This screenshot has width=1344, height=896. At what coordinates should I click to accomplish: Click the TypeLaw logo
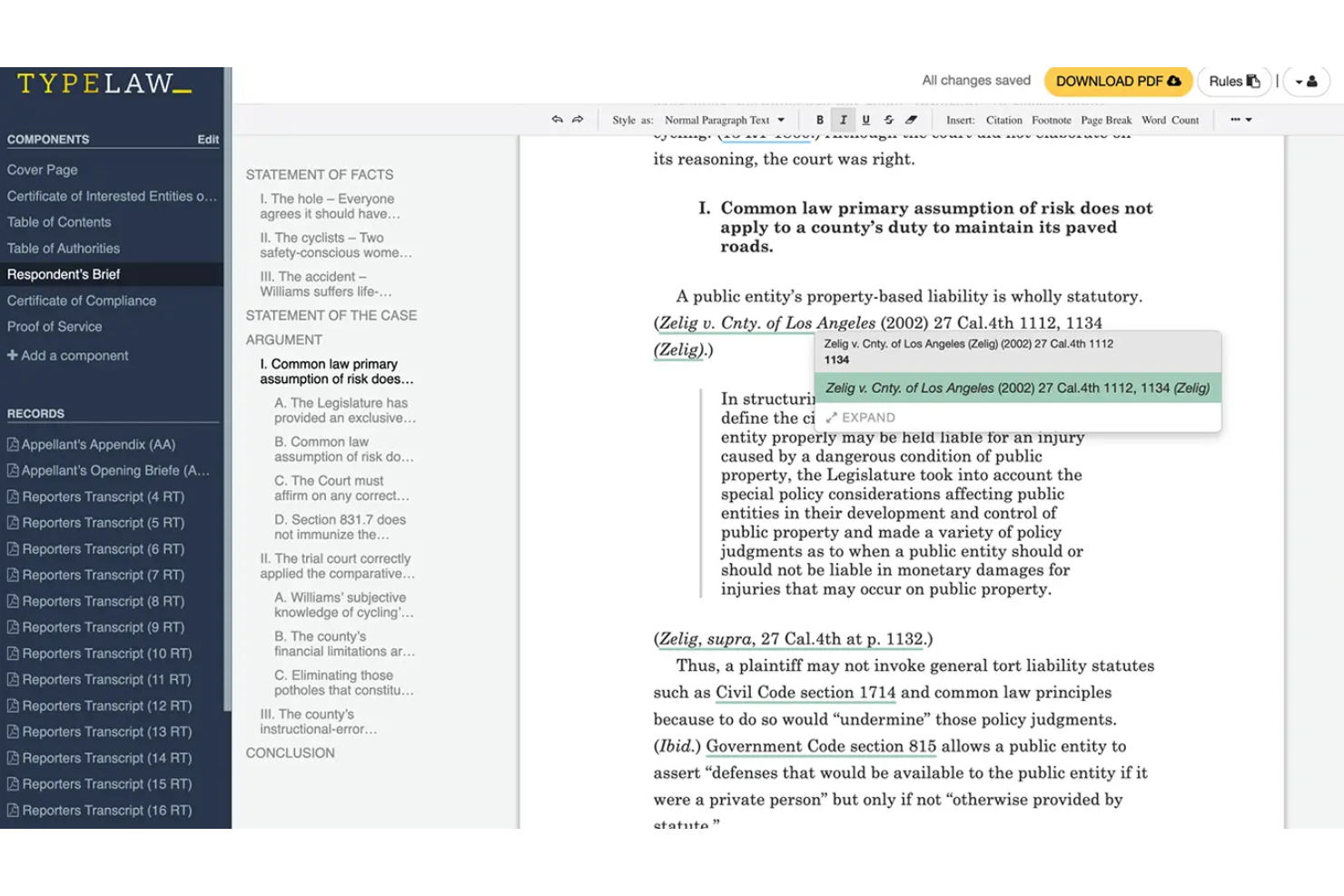[104, 84]
